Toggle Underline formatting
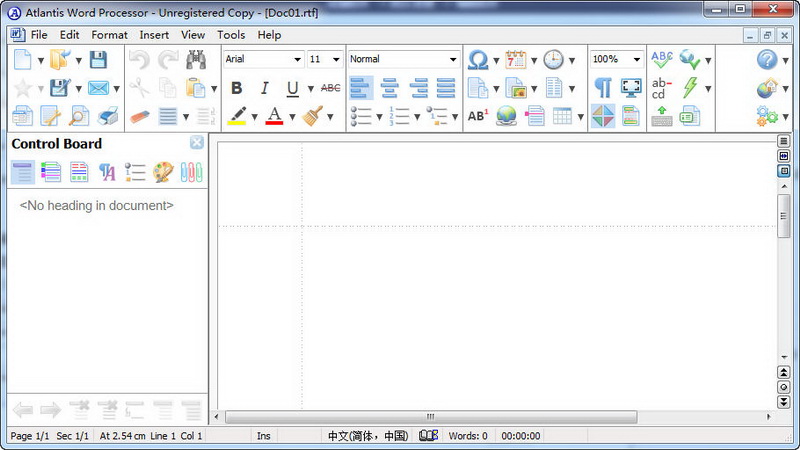The width and height of the screenshot is (800, 450). (292, 88)
